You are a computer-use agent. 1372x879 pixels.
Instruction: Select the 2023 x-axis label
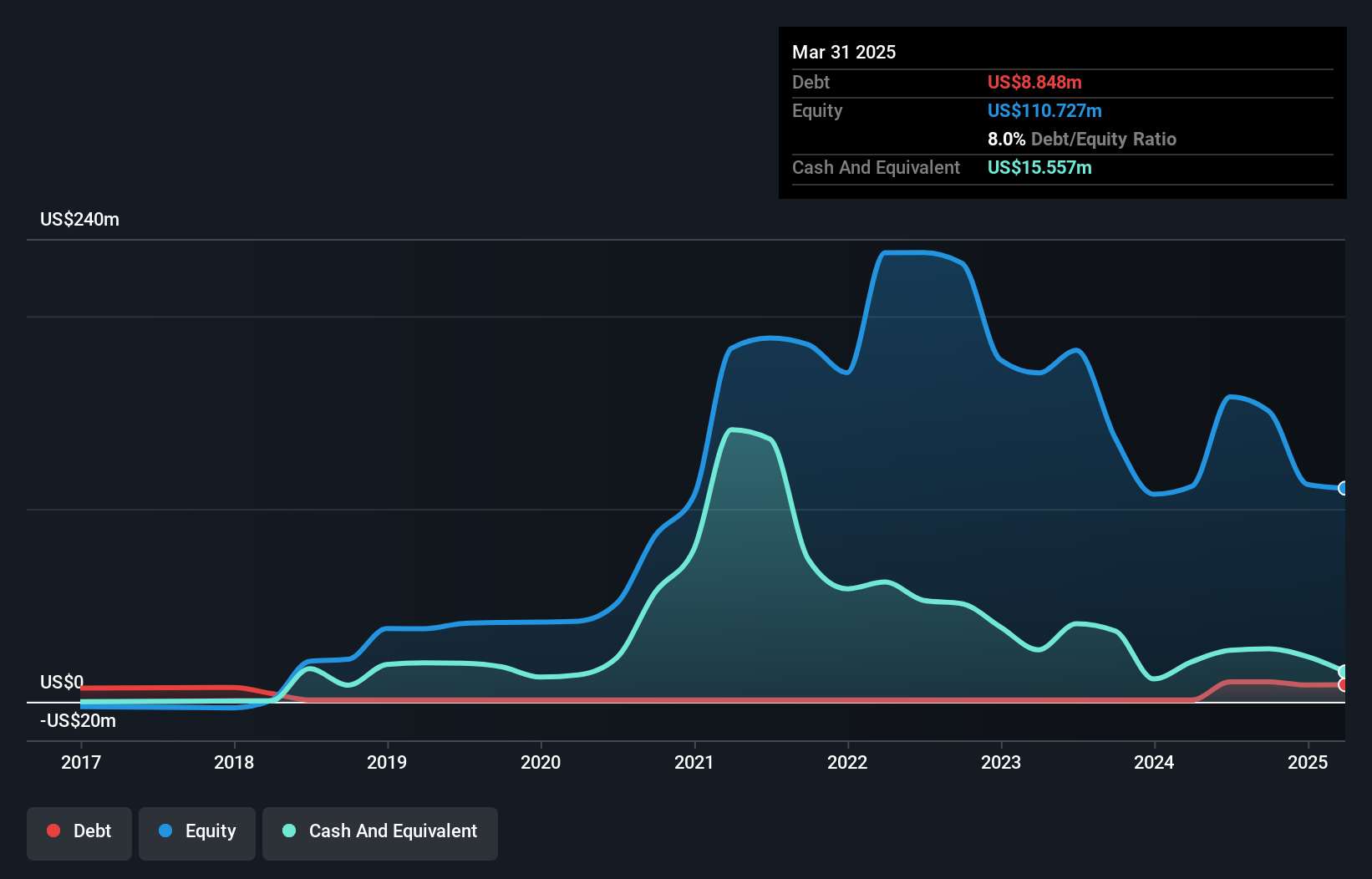click(x=1001, y=762)
